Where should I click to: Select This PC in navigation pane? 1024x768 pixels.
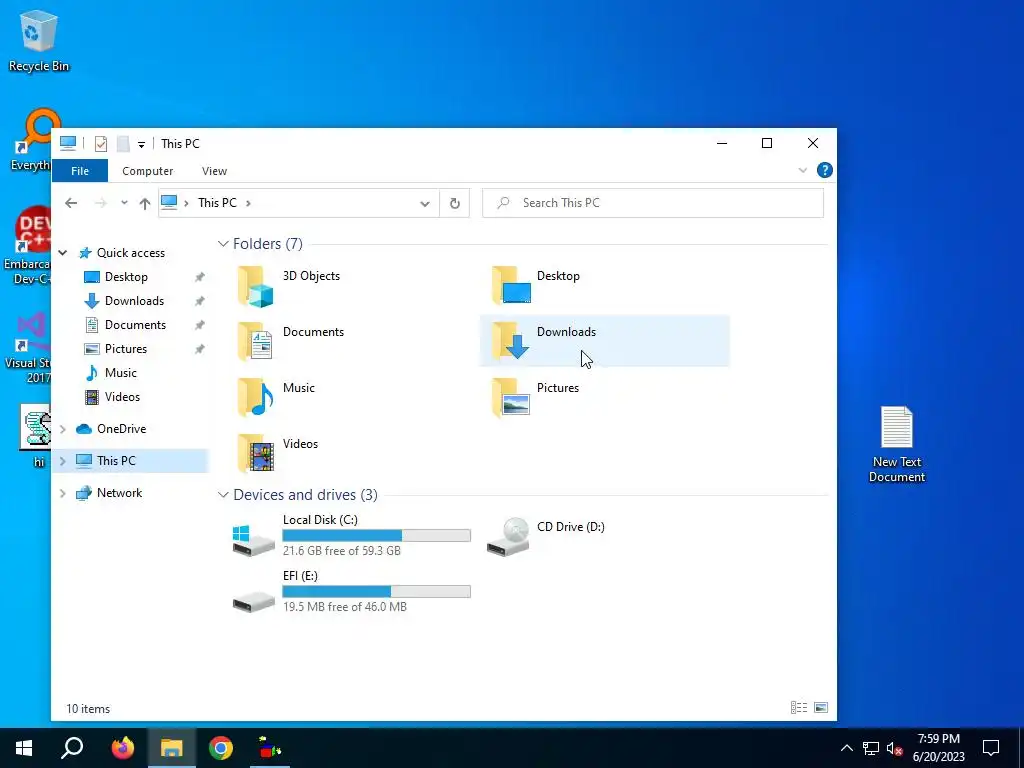click(x=130, y=461)
